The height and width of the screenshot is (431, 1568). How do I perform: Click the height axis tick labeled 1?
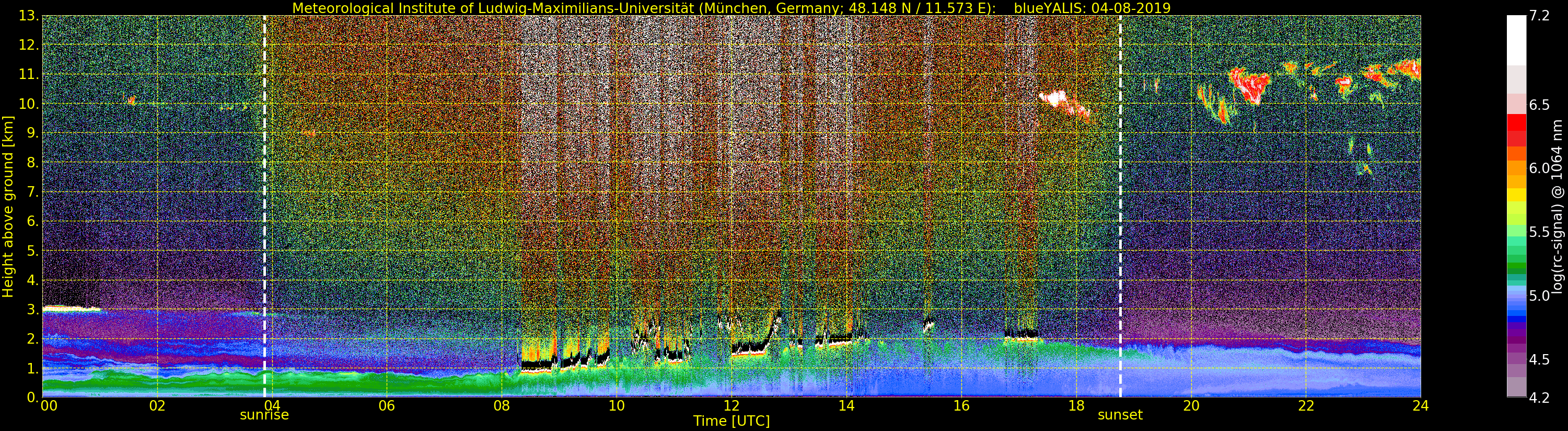click(x=32, y=368)
